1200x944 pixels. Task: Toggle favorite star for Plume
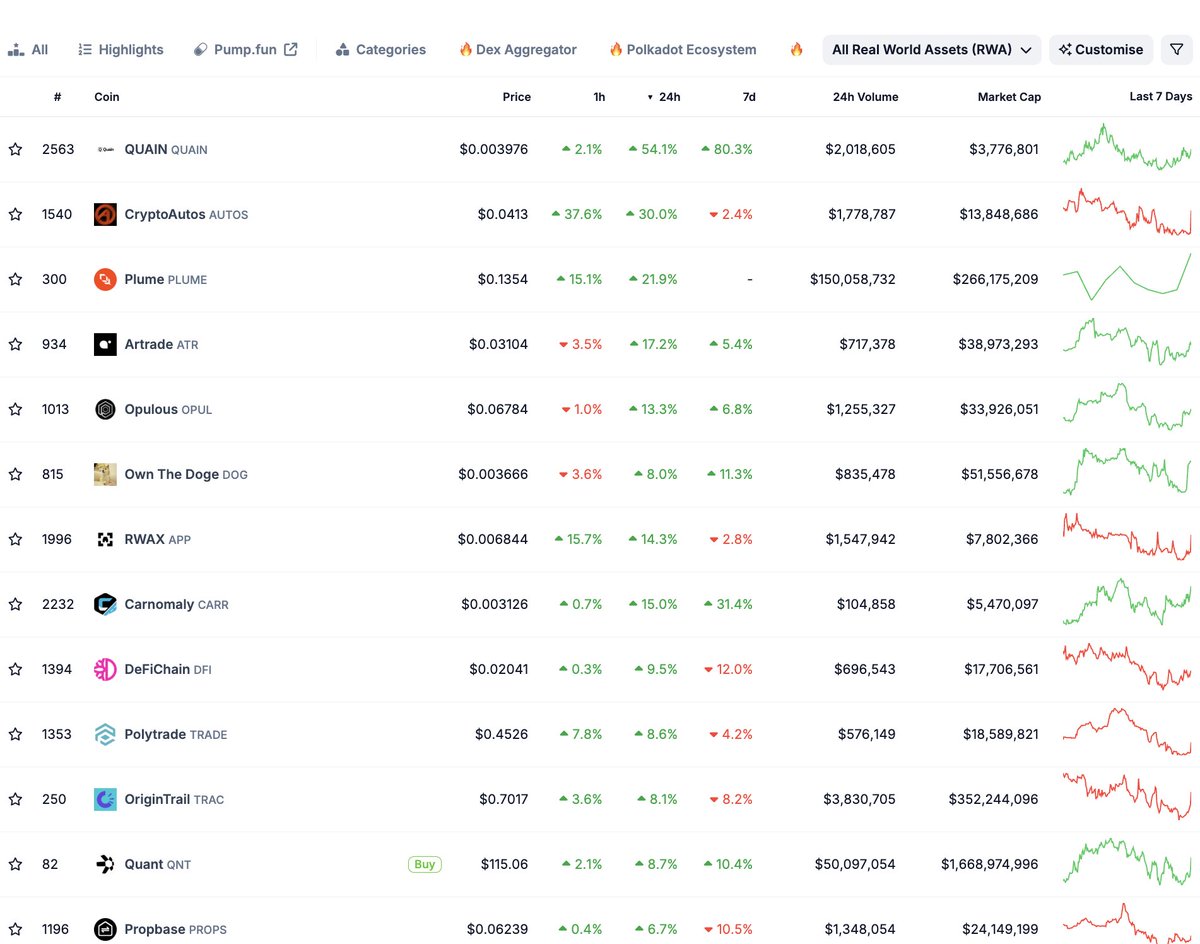(x=15, y=279)
